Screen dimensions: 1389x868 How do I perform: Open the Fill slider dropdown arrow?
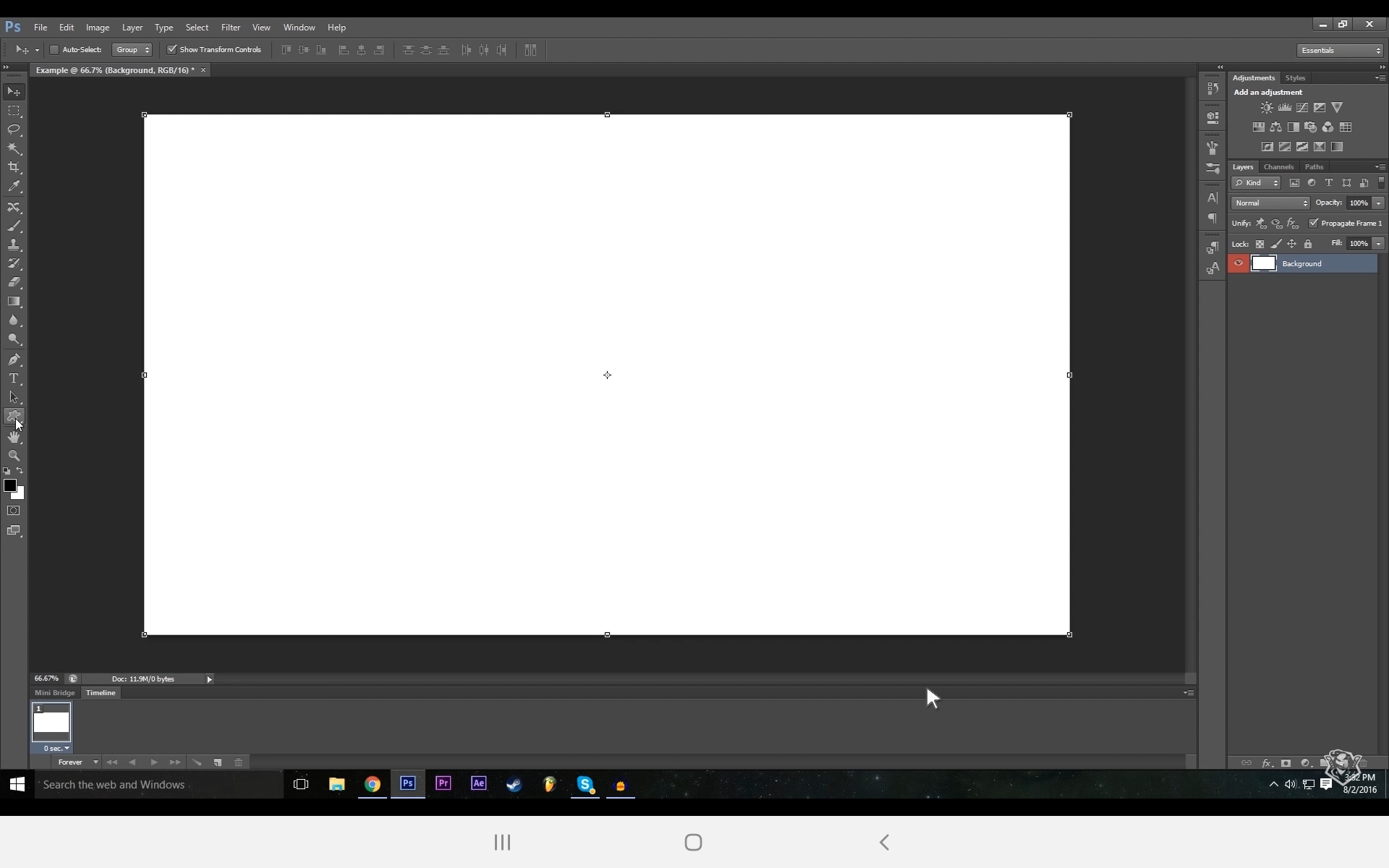[1379, 244]
